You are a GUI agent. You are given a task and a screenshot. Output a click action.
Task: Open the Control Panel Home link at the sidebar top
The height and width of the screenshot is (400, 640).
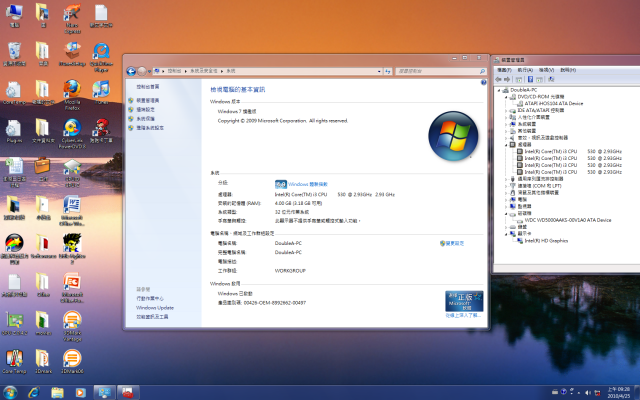(148, 87)
